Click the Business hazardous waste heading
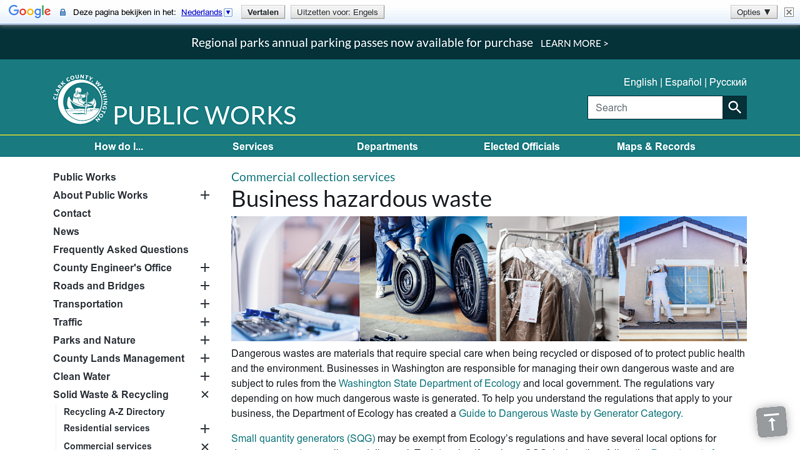This screenshot has width=800, height=450. 361,199
